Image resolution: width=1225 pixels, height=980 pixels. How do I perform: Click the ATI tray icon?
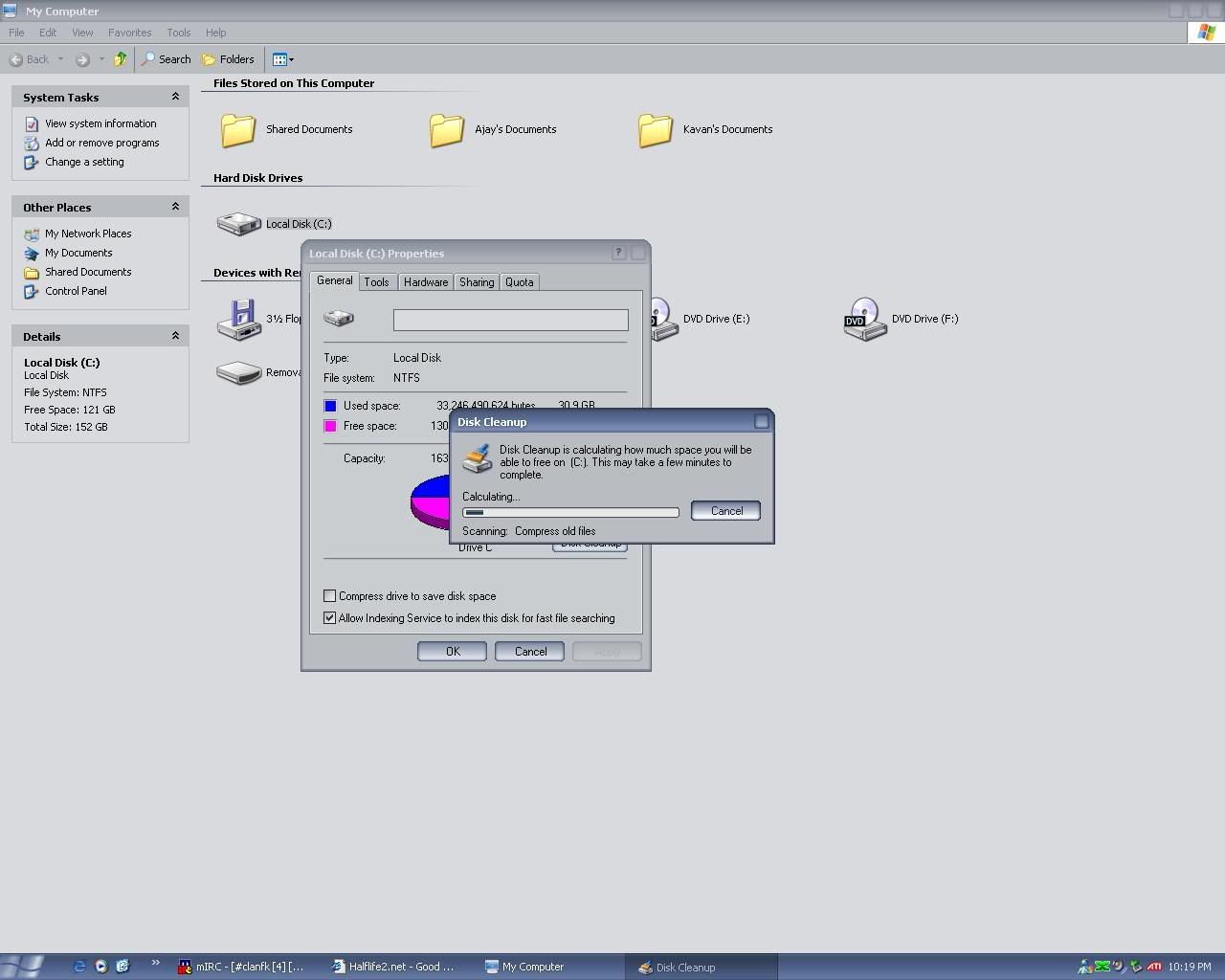(1155, 967)
